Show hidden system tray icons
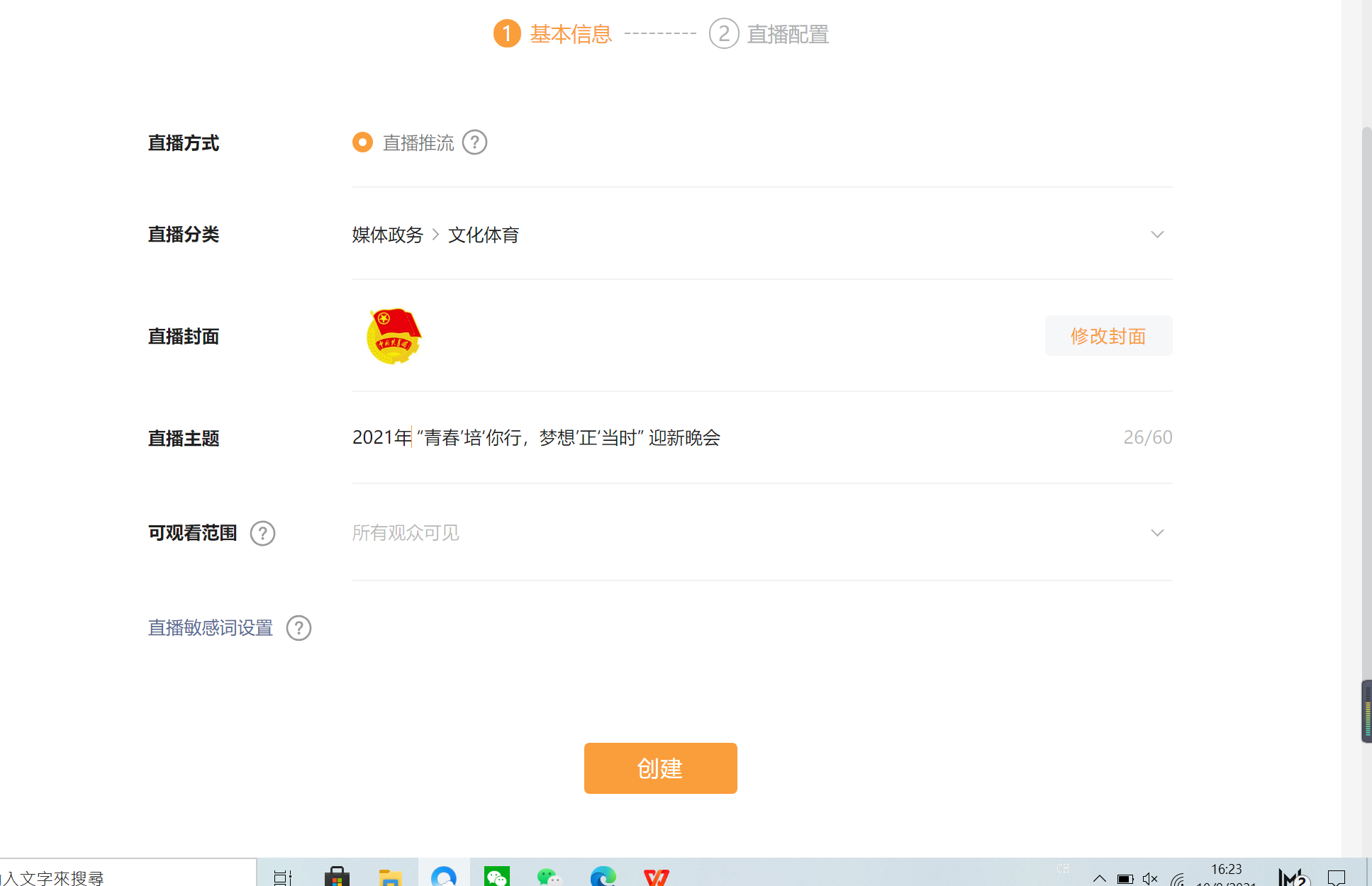This screenshot has width=1372, height=886. tap(1099, 878)
